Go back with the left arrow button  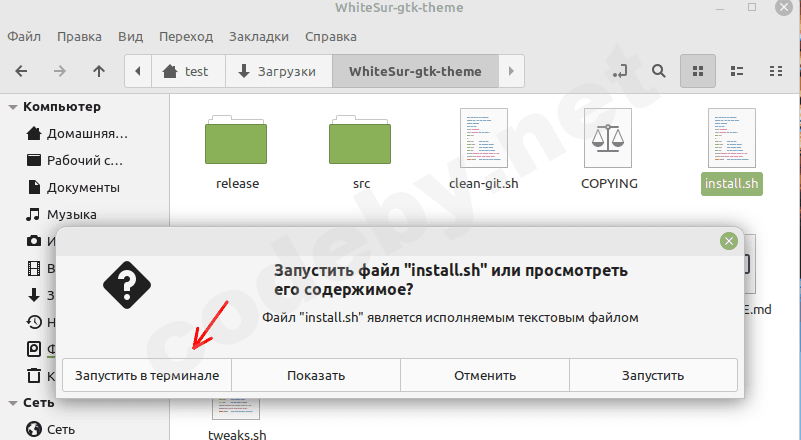(x=21, y=71)
